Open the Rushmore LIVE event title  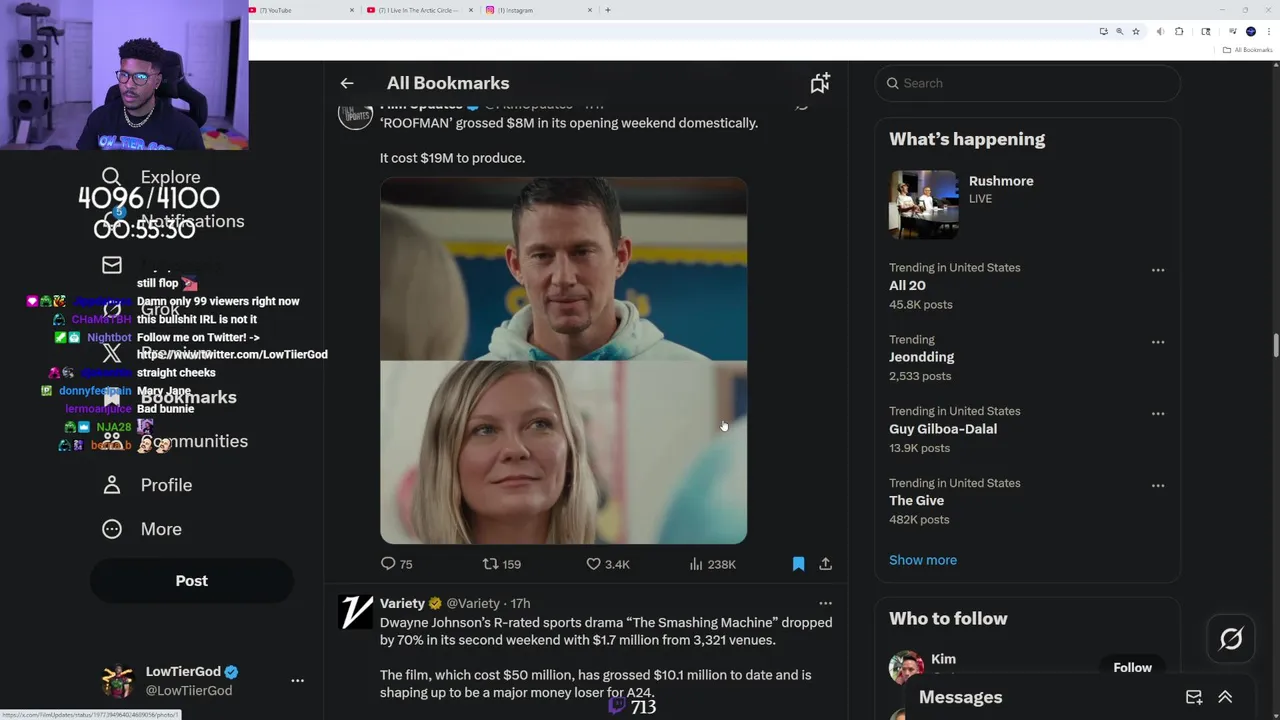coord(1001,181)
